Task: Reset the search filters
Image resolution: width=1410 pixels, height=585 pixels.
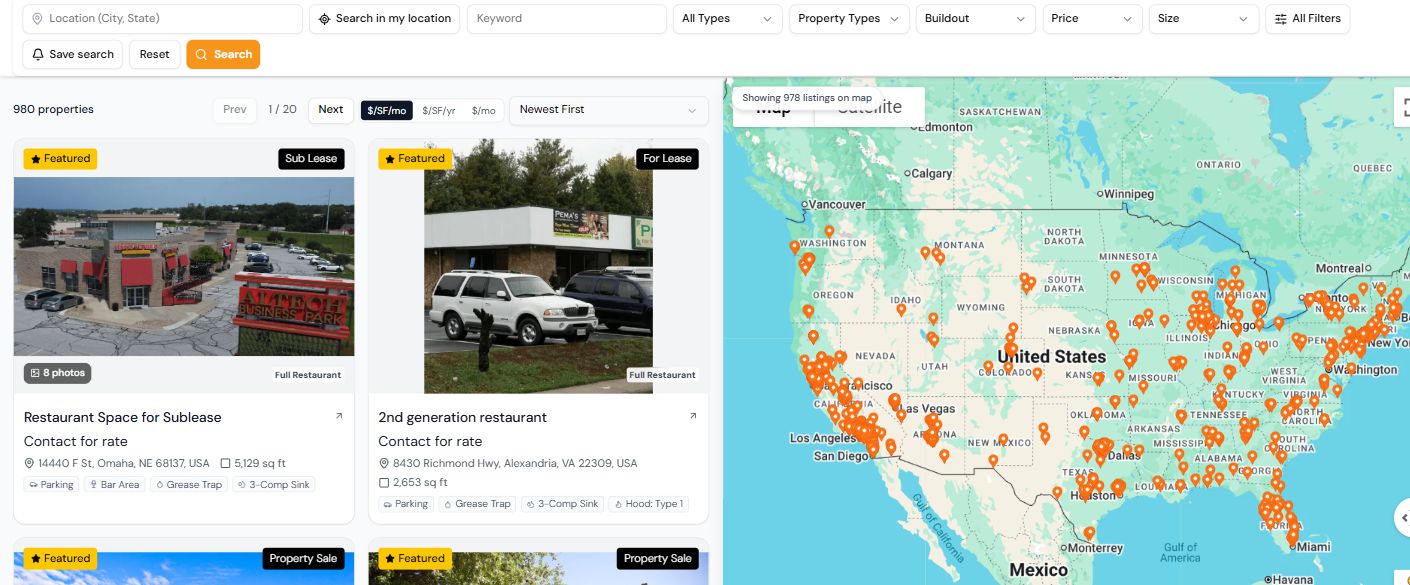Action: (x=154, y=54)
